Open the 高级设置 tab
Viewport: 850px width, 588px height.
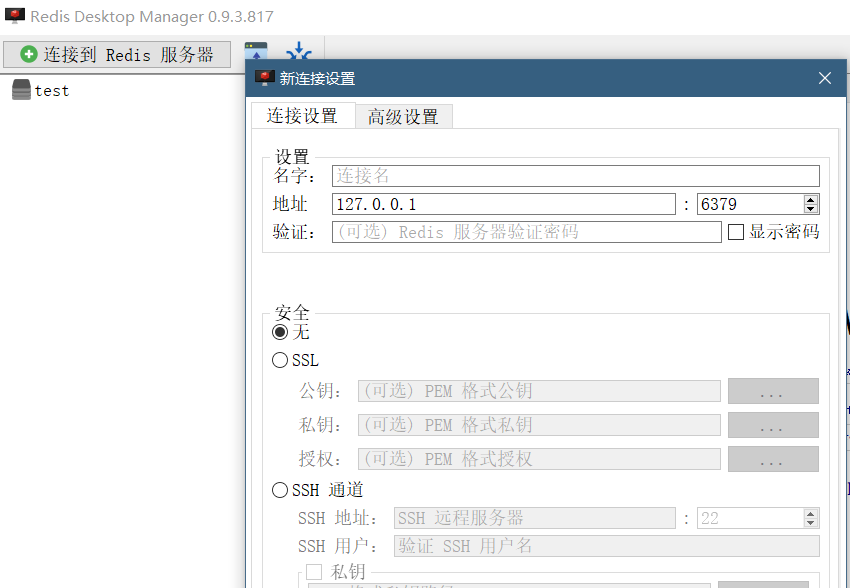(403, 117)
